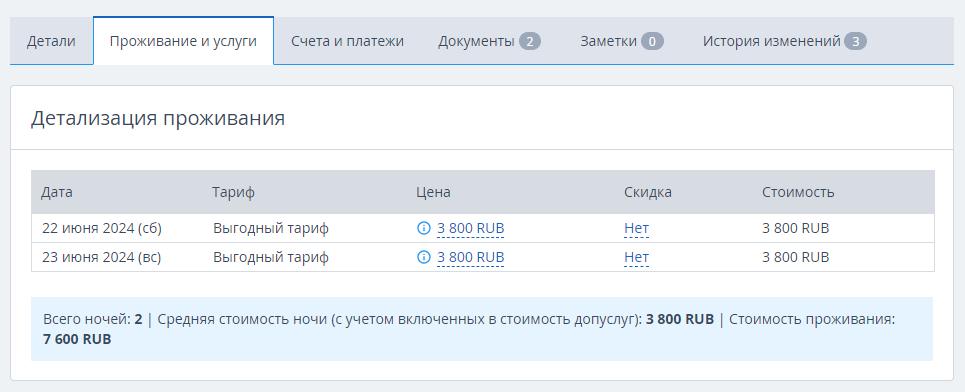Click the Дата column header
965x392 pixels.
click(57, 192)
